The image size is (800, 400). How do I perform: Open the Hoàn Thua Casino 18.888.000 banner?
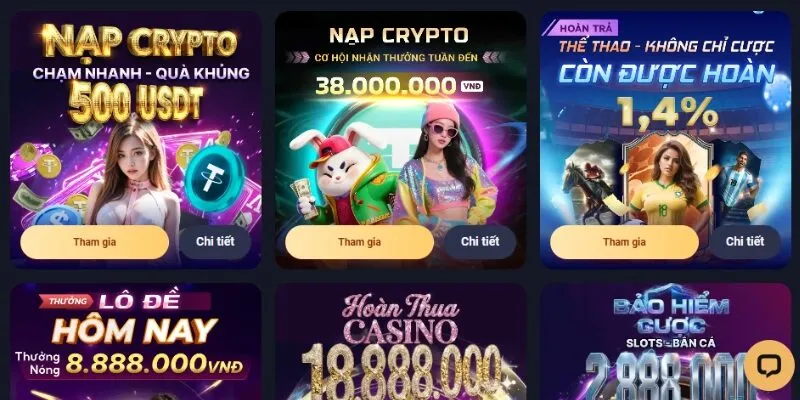[401, 342]
